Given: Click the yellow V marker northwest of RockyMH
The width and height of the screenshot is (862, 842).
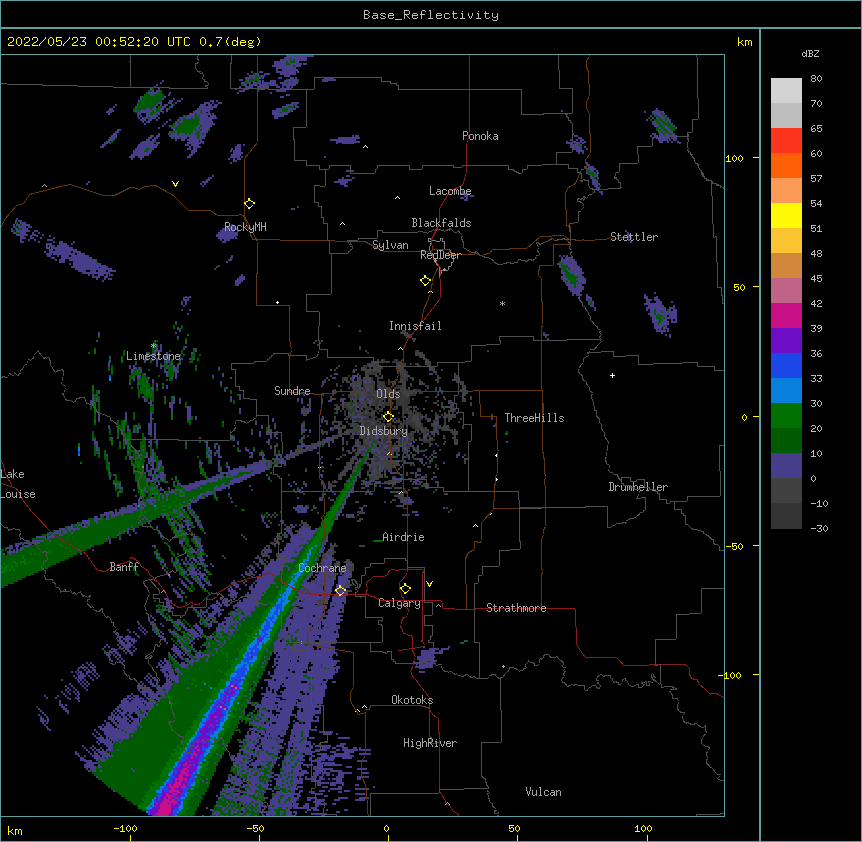Looking at the screenshot, I should coord(175,184).
